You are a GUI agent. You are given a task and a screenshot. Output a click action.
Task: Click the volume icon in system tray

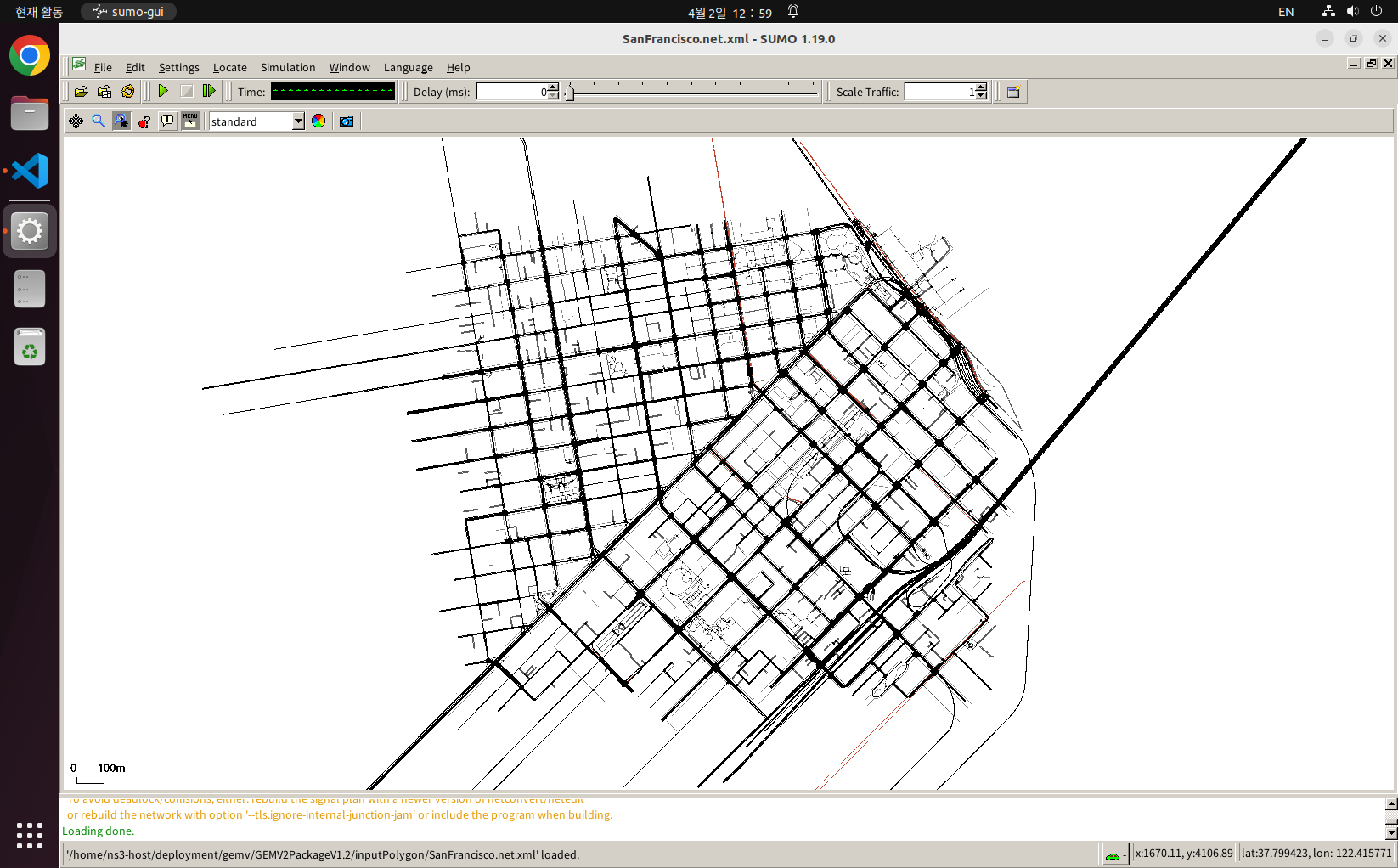pyautogui.click(x=1352, y=11)
